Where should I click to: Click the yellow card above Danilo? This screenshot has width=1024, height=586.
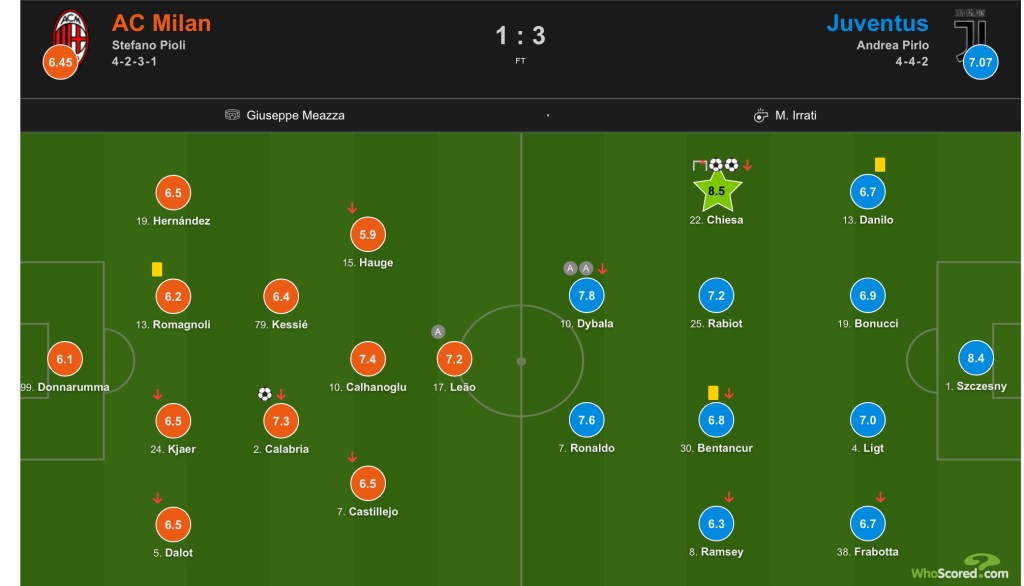(x=880, y=165)
